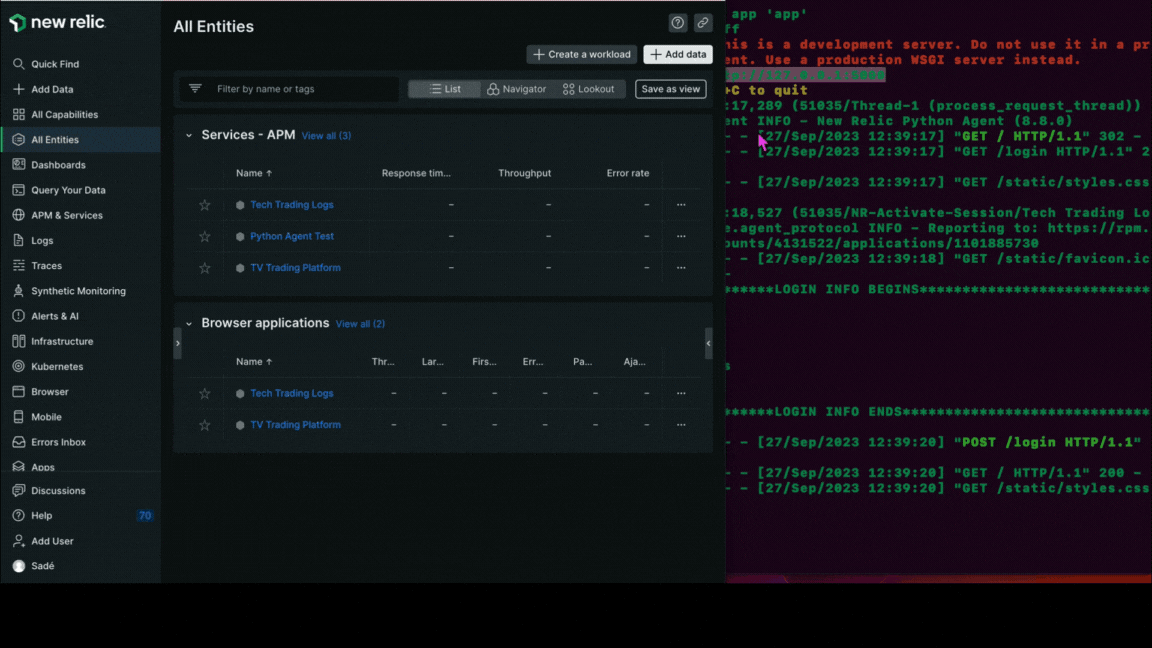Open the help question mark icon

click(677, 22)
